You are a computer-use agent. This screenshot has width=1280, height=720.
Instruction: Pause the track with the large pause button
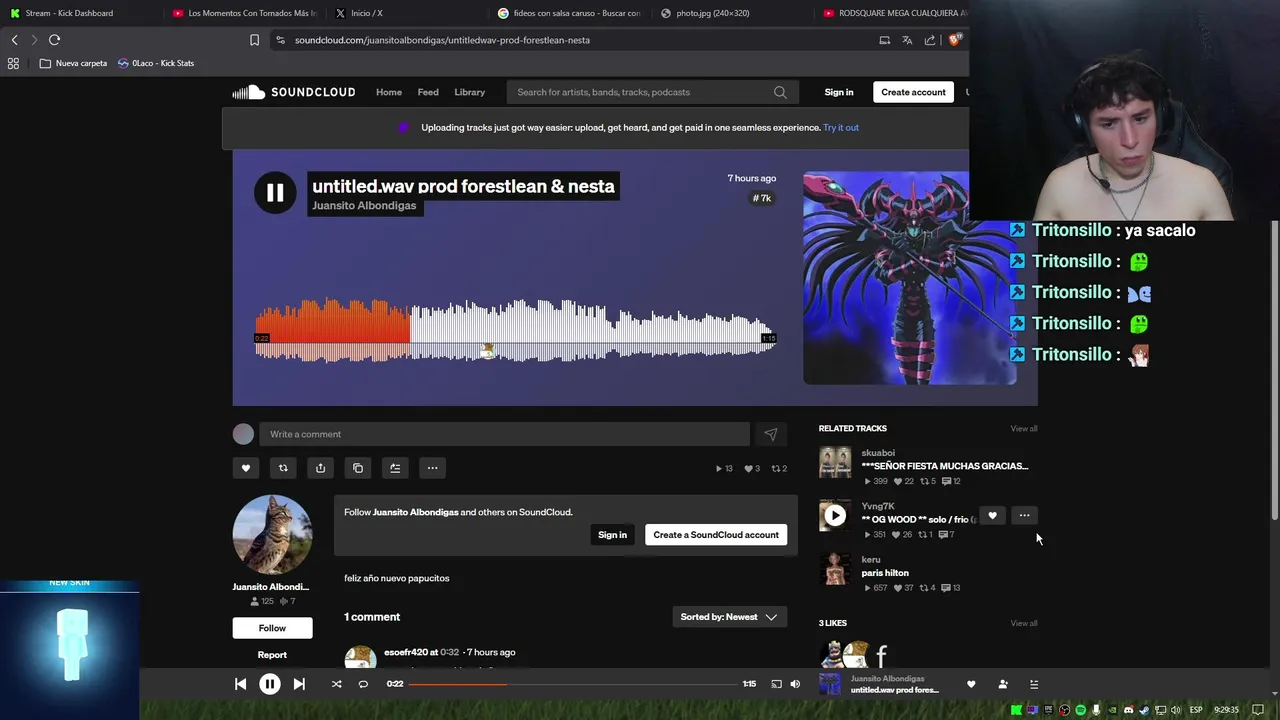tap(275, 193)
